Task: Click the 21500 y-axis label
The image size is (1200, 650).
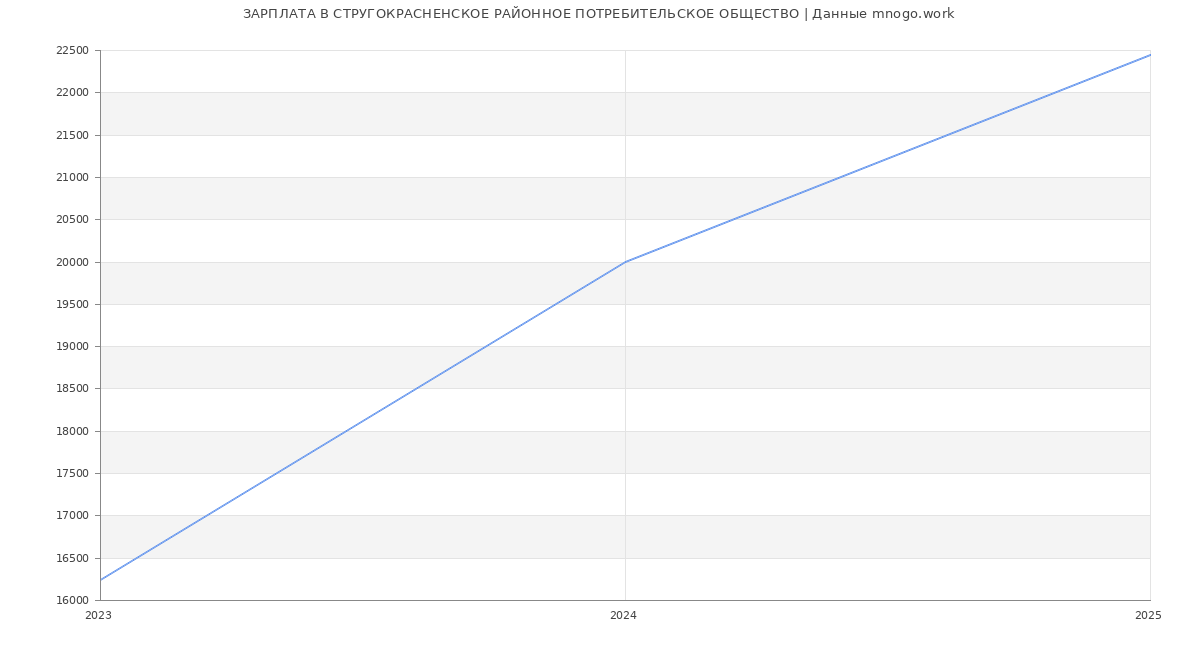Action: coord(72,135)
